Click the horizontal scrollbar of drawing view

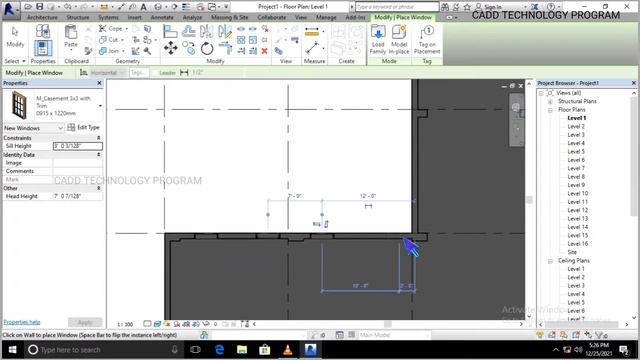[388, 324]
